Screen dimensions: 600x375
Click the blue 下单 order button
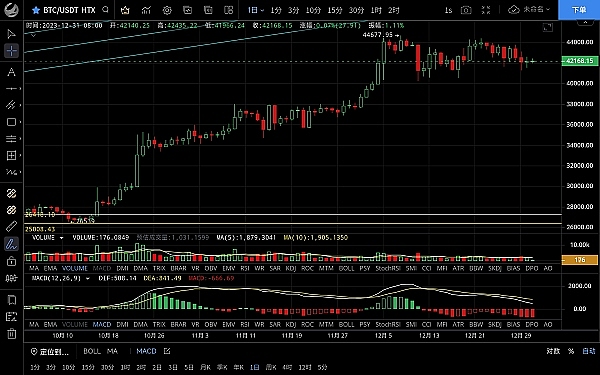click(579, 10)
